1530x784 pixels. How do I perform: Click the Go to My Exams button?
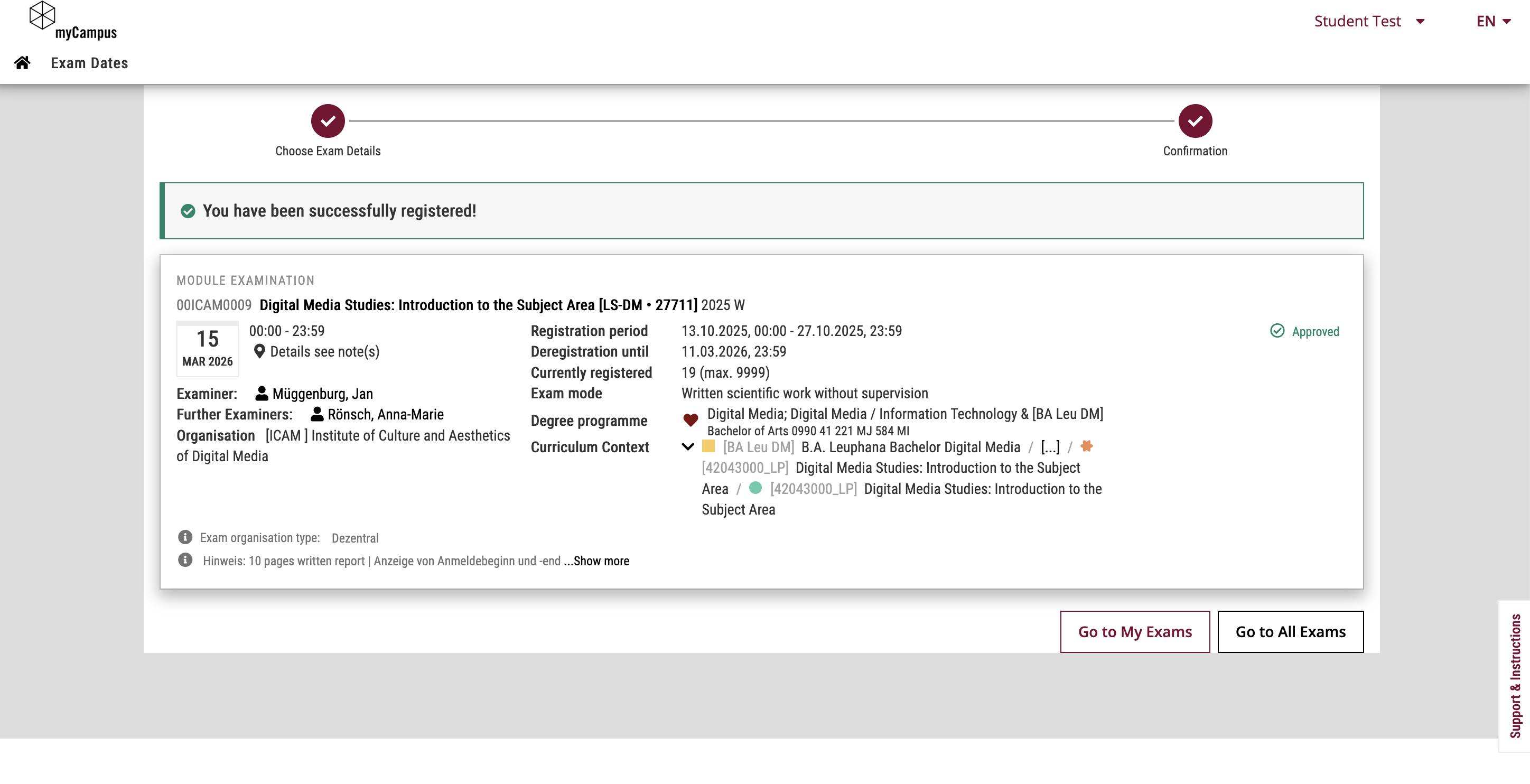pyautogui.click(x=1134, y=631)
